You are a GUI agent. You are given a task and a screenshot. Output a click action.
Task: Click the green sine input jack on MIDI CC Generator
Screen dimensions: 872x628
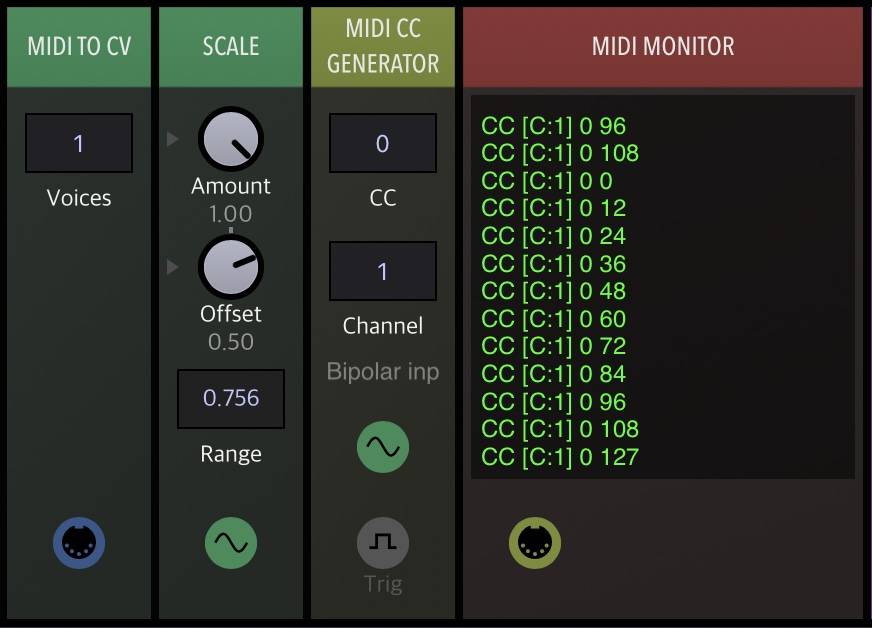coord(383,447)
